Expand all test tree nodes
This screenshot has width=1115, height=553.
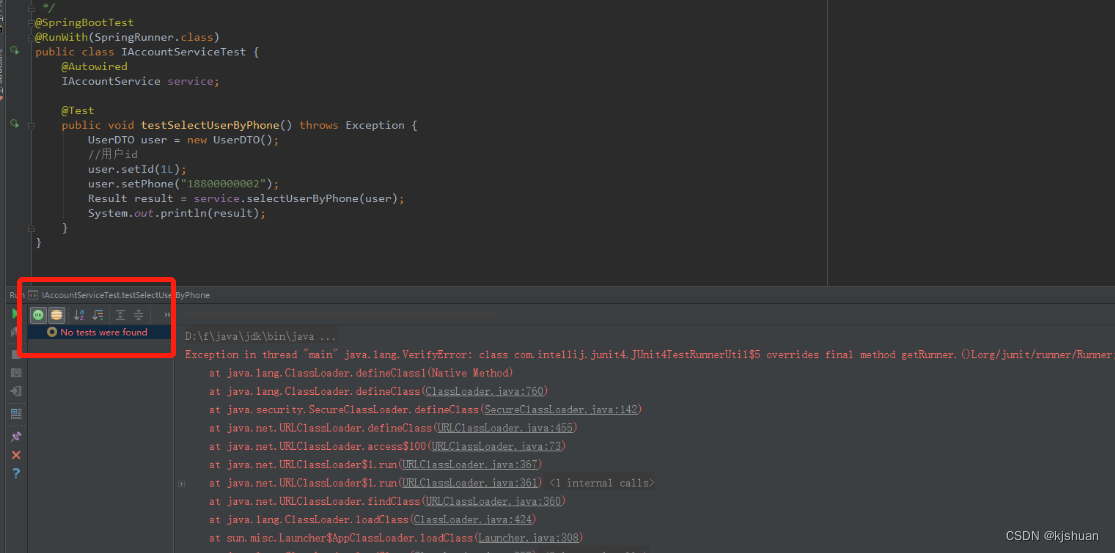coord(121,315)
